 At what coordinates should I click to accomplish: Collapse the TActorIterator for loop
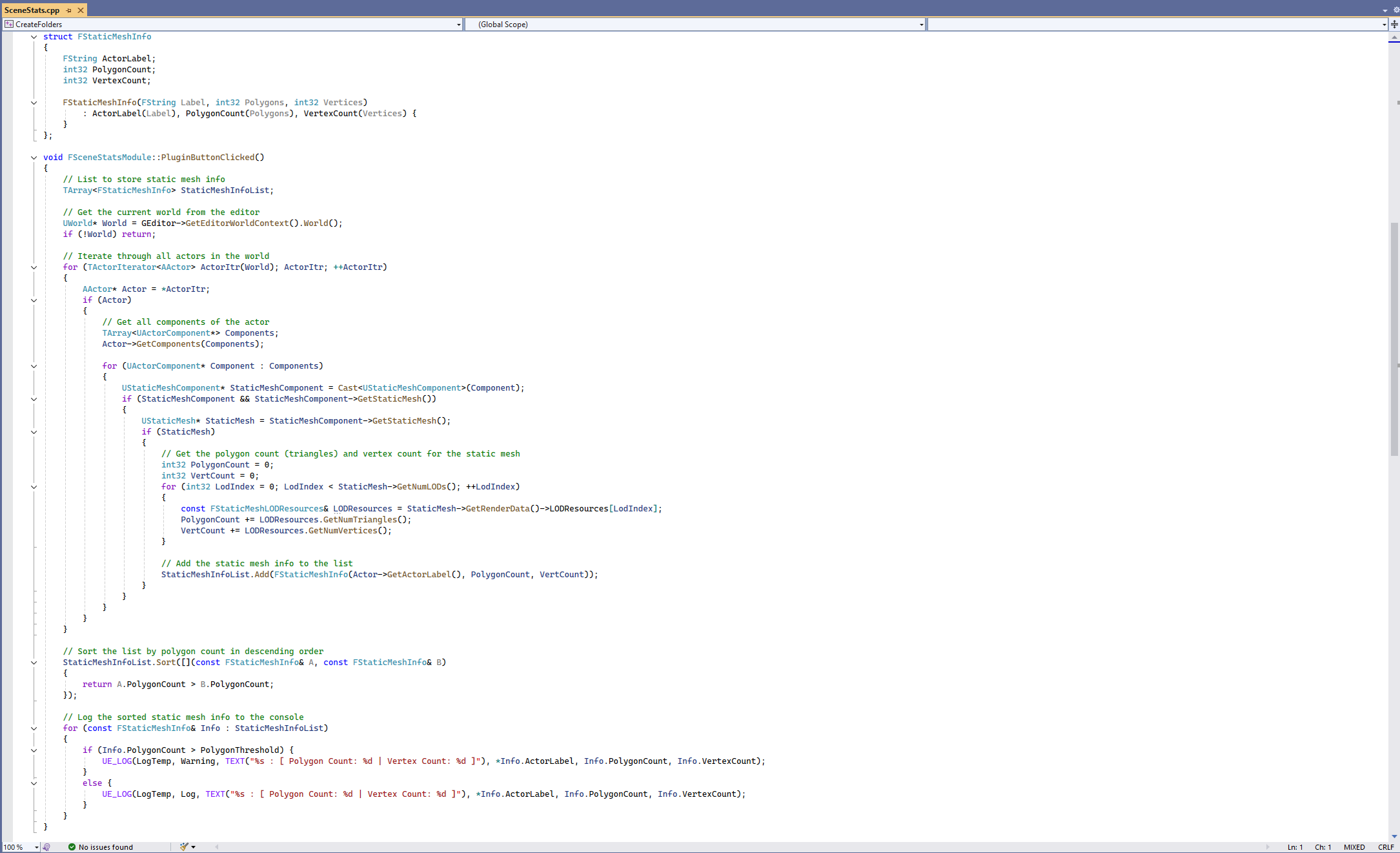click(34, 267)
